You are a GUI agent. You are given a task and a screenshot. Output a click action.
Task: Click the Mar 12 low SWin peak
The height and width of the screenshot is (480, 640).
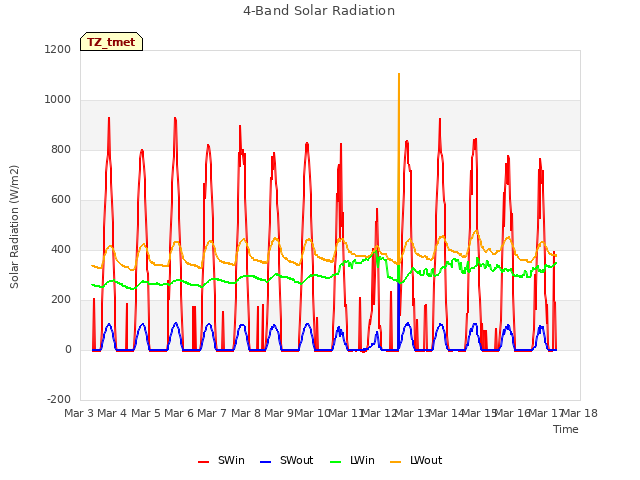pyautogui.click(x=377, y=209)
